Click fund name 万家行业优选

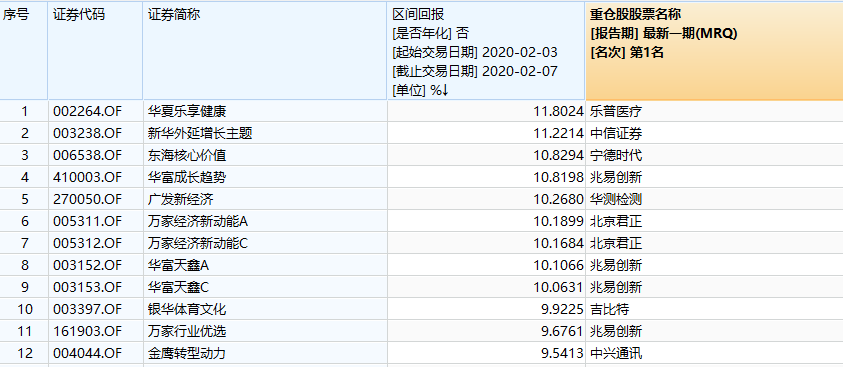pyautogui.click(x=187, y=331)
